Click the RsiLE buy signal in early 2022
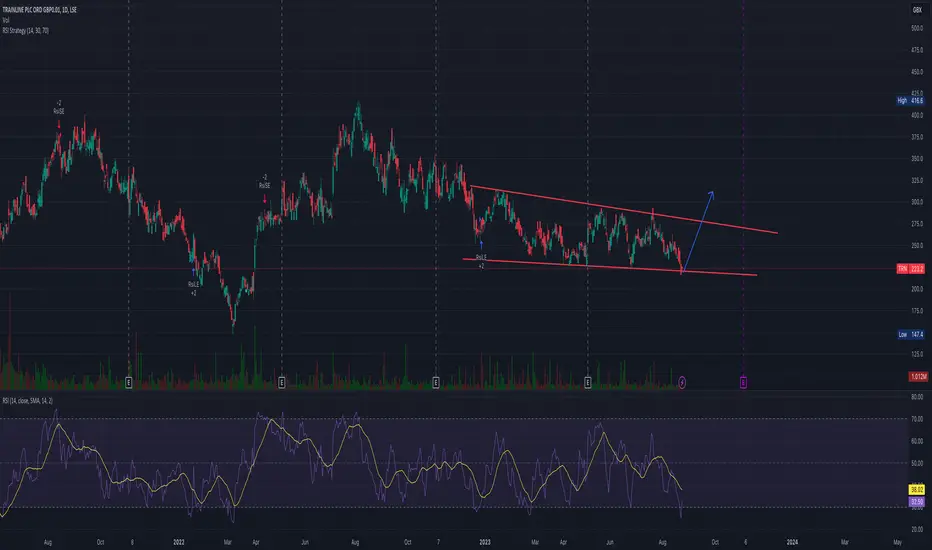Viewport: 932px width, 550px height. coord(194,284)
